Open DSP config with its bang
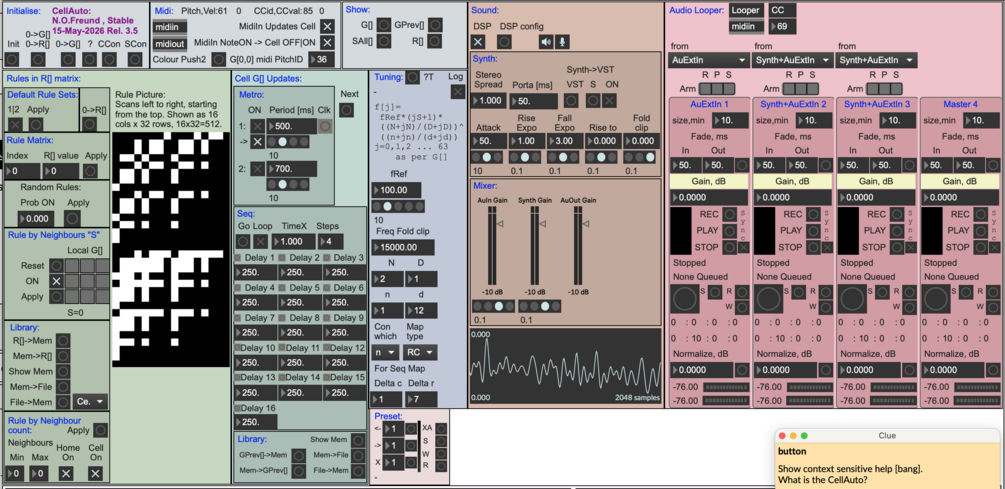This screenshot has height=489, width=1005. [505, 42]
